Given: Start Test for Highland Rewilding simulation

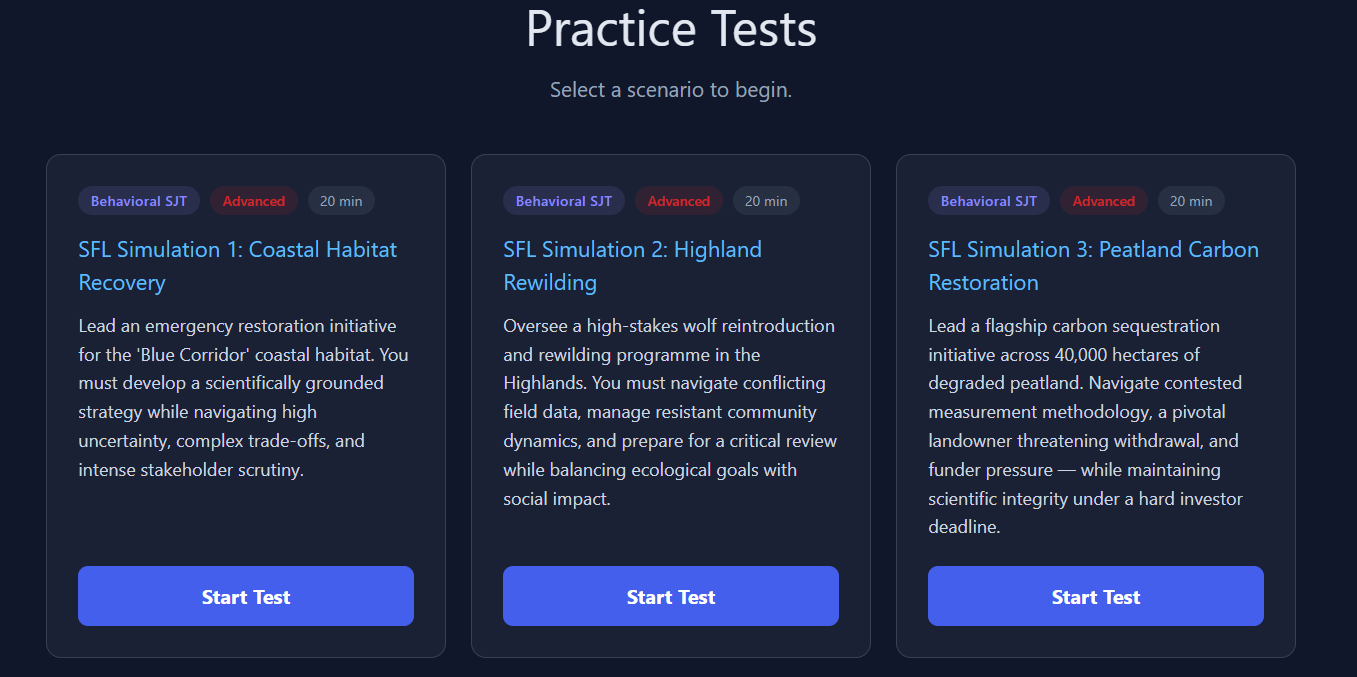Looking at the screenshot, I should 671,596.
